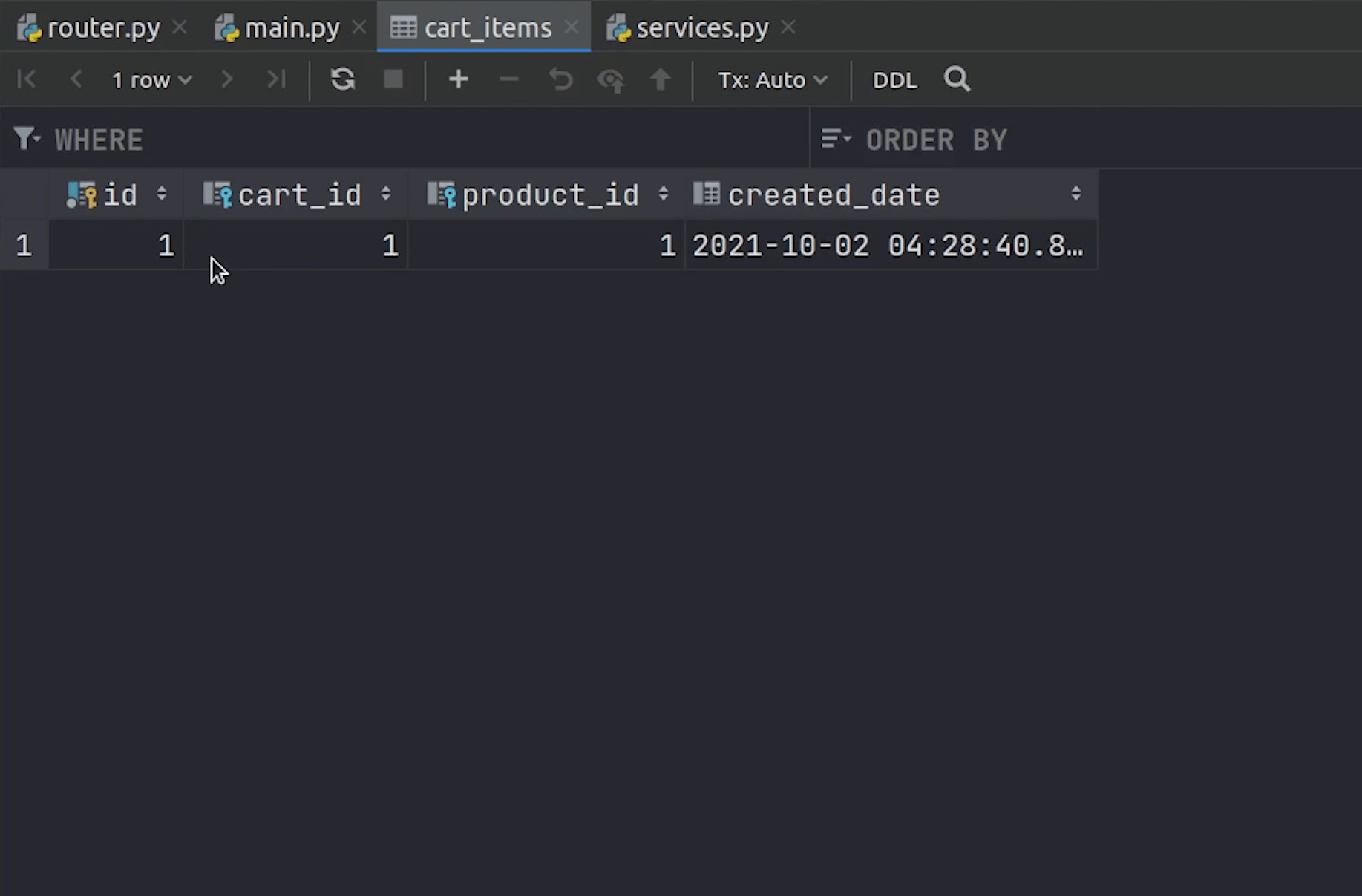
Task: Sort by the created_date column header
Action: (833, 195)
